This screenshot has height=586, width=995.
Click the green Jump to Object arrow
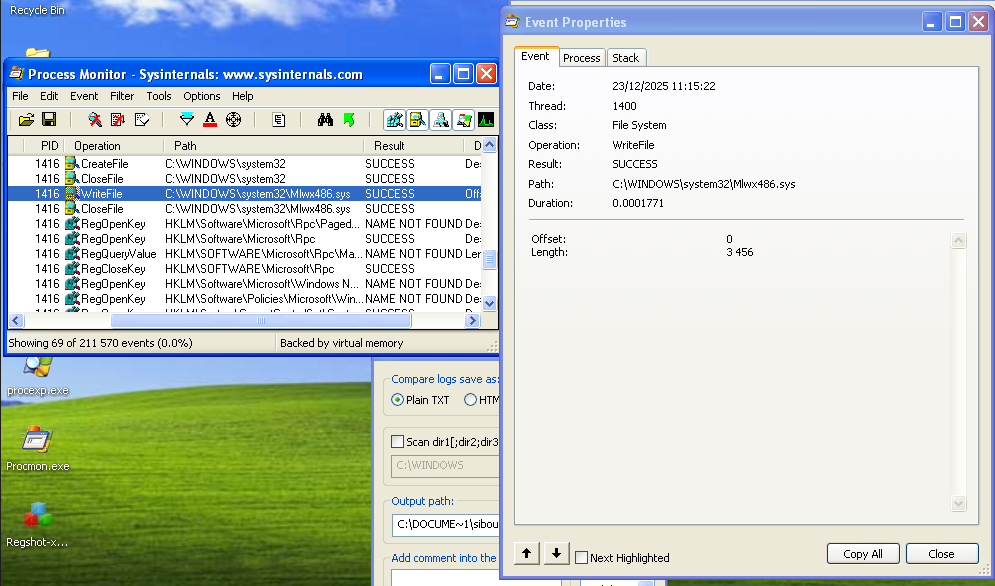349,120
